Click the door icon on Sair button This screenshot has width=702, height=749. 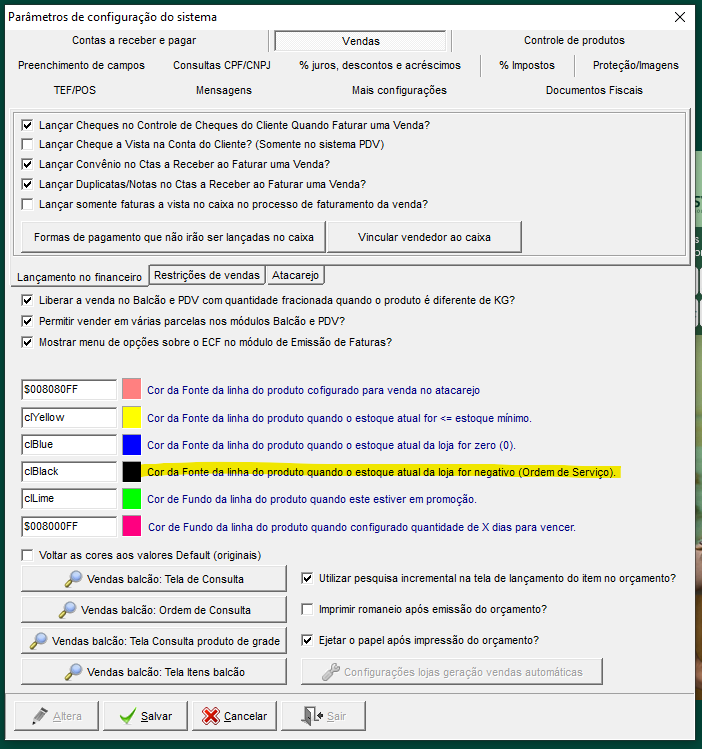[x=310, y=716]
